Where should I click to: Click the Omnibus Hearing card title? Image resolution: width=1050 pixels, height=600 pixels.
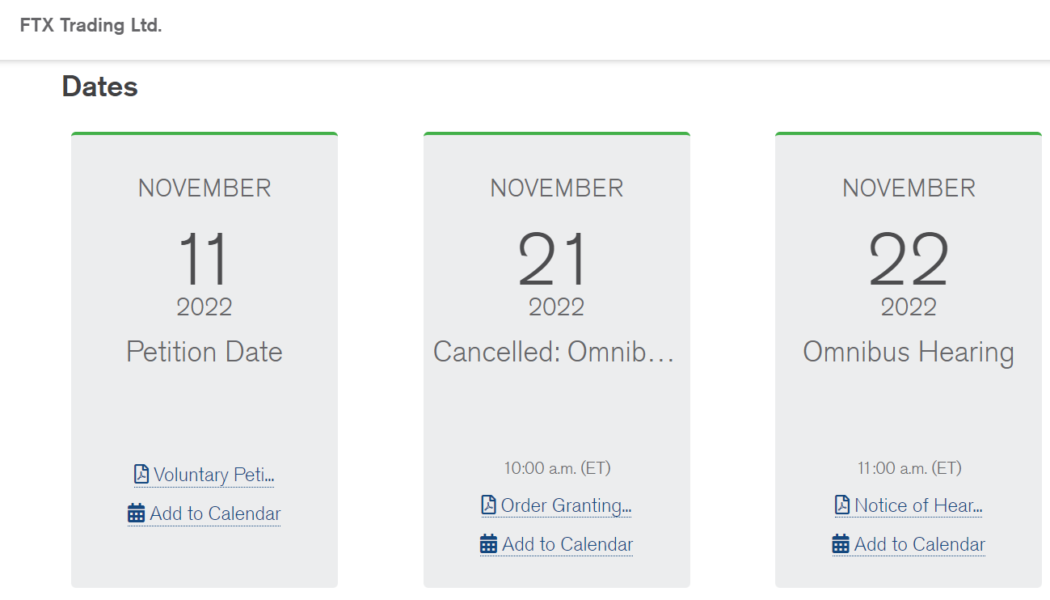pos(908,352)
